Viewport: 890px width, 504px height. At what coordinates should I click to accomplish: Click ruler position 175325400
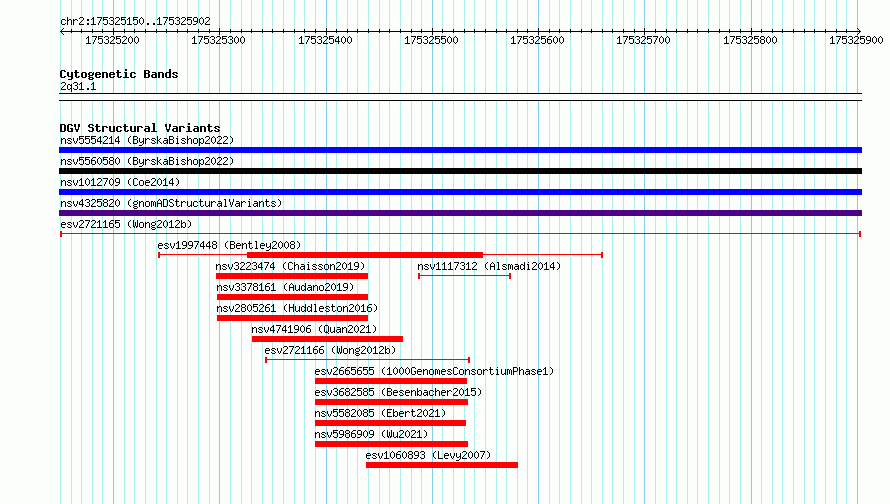click(325, 40)
